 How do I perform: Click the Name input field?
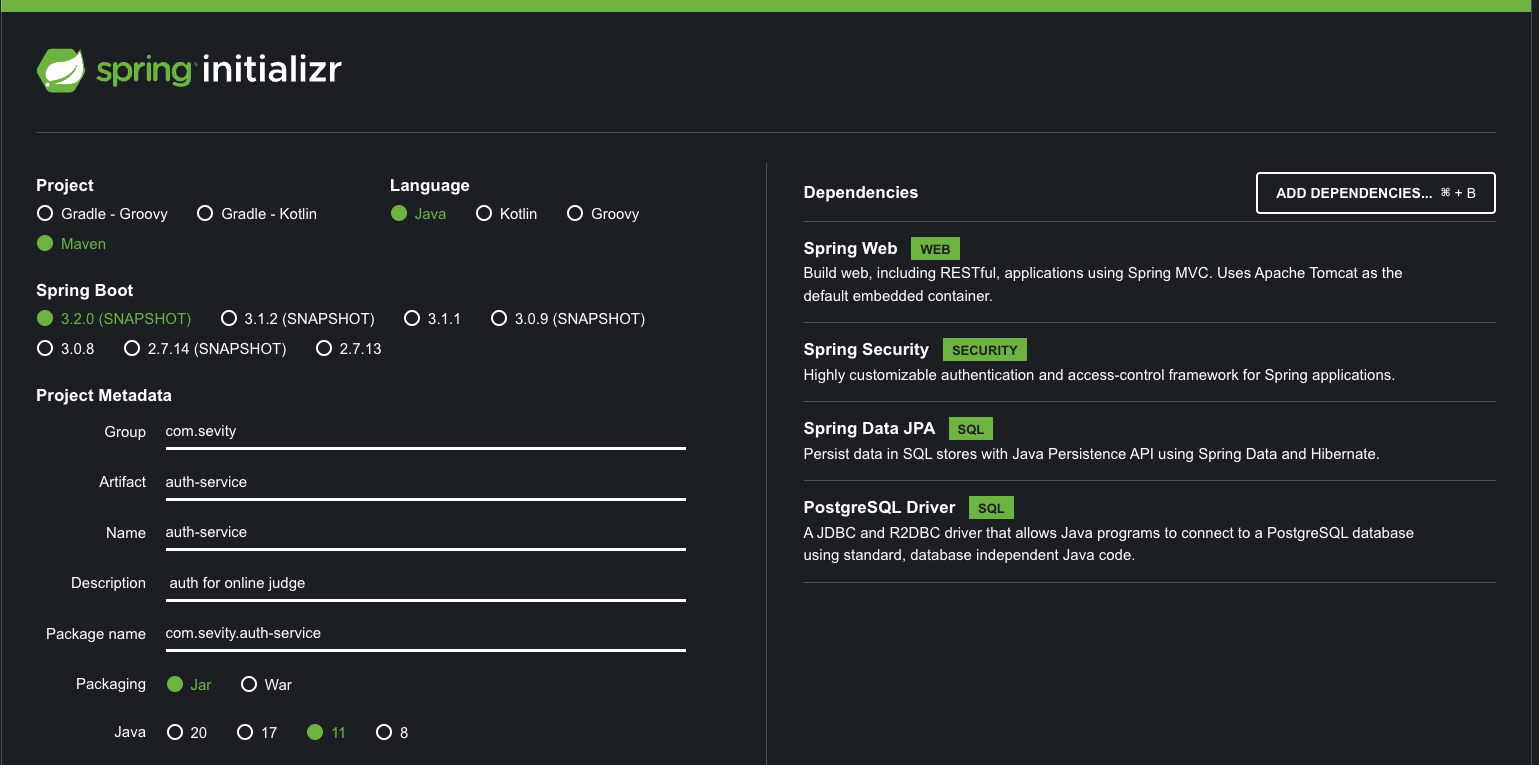pyautogui.click(x=425, y=532)
